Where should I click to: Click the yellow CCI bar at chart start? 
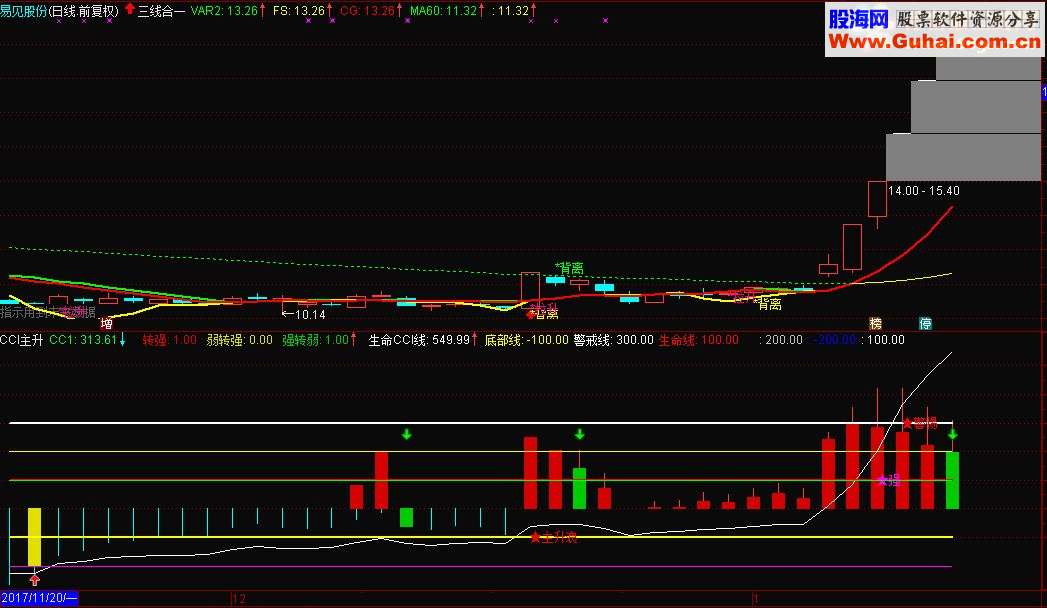pyautogui.click(x=34, y=537)
